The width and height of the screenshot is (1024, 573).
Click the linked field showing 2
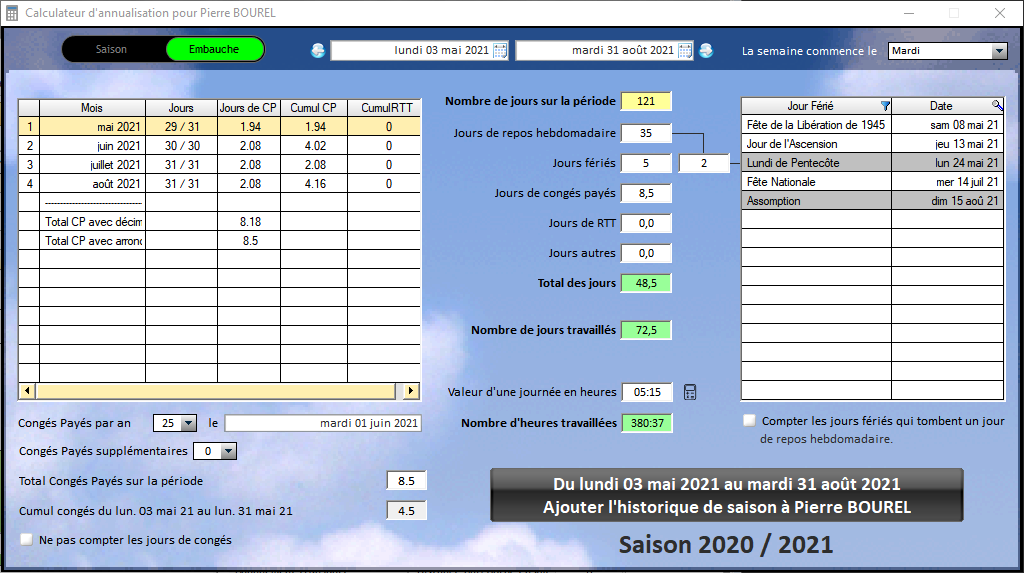click(x=704, y=163)
